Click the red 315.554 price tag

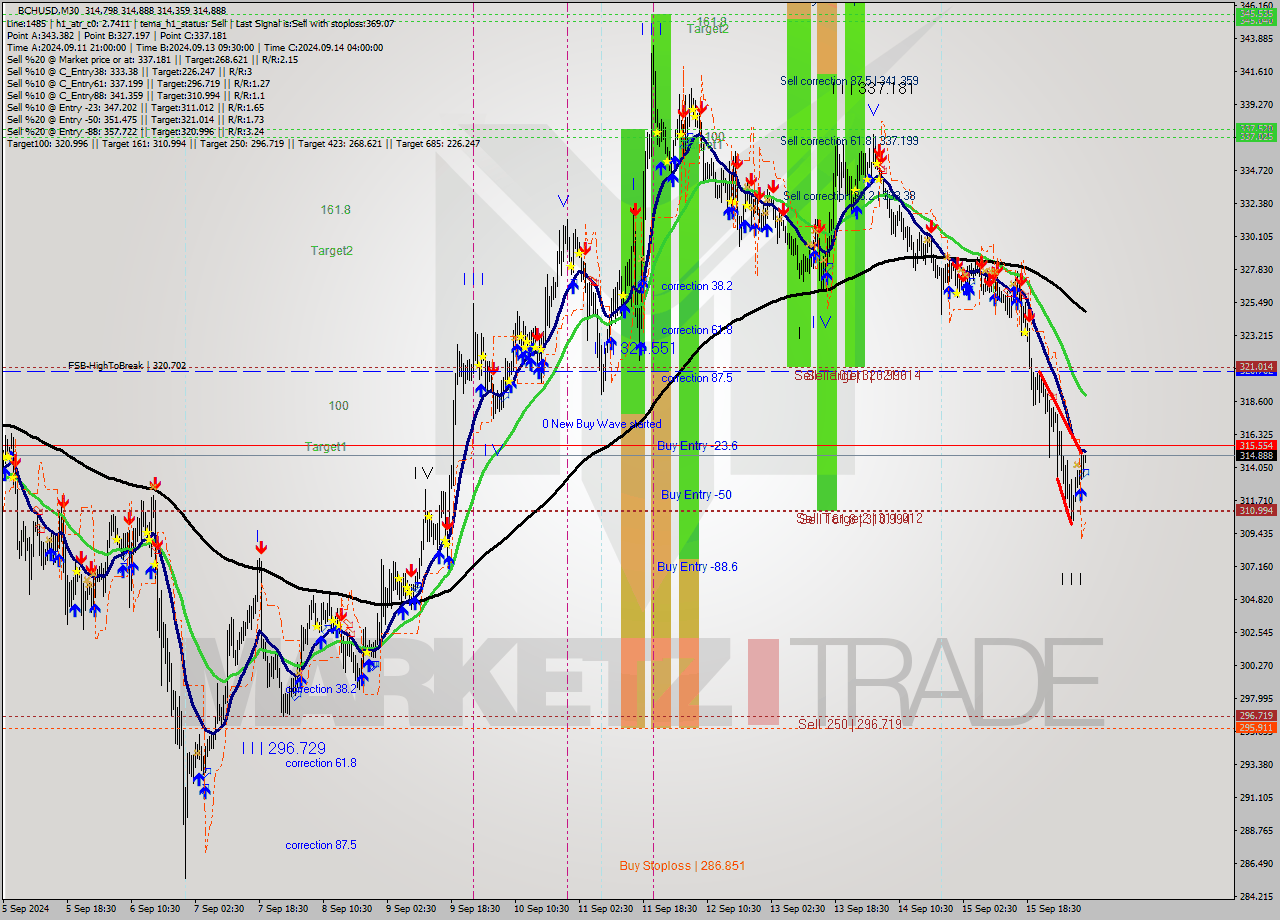(x=1256, y=445)
